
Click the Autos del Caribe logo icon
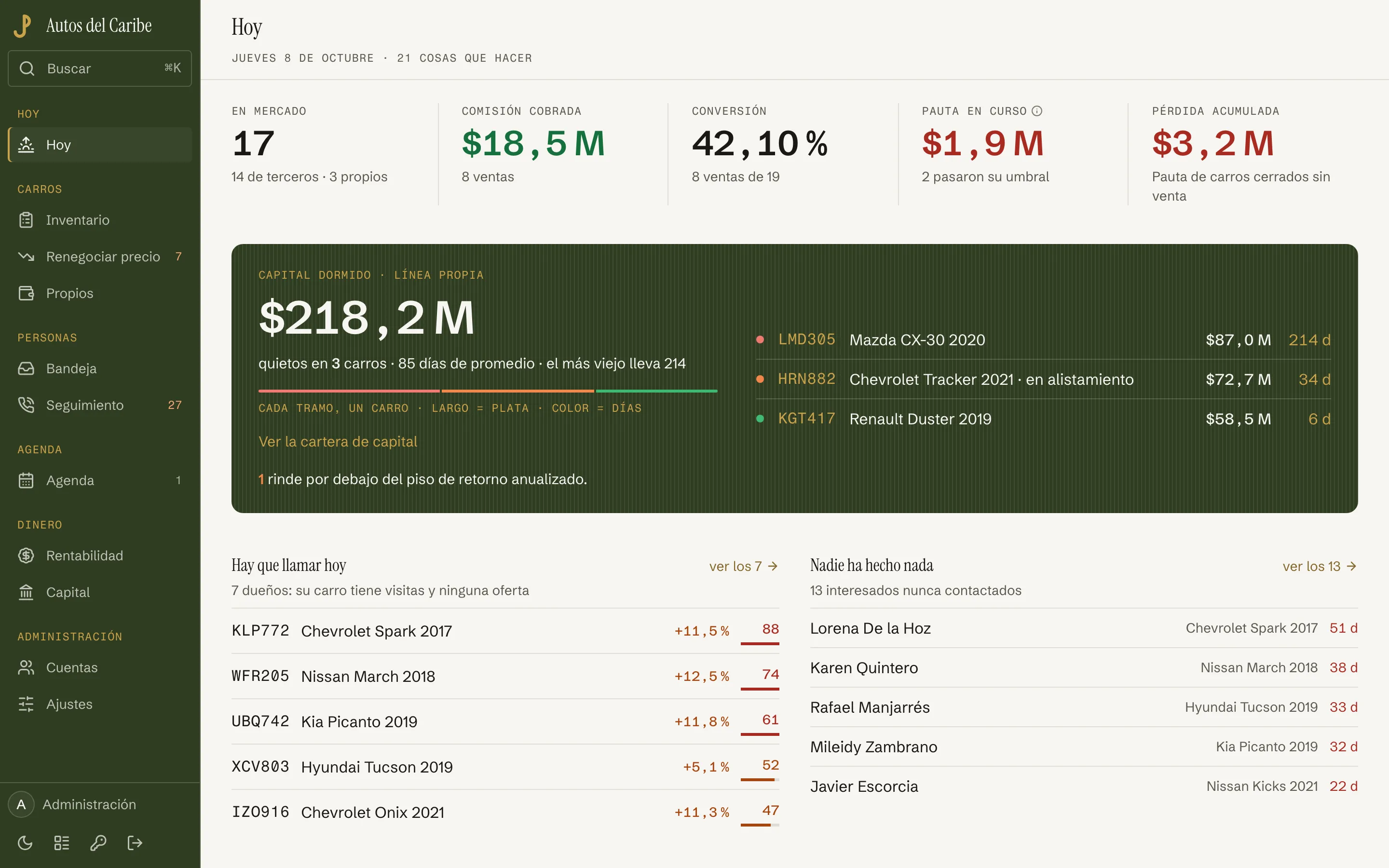(22, 26)
